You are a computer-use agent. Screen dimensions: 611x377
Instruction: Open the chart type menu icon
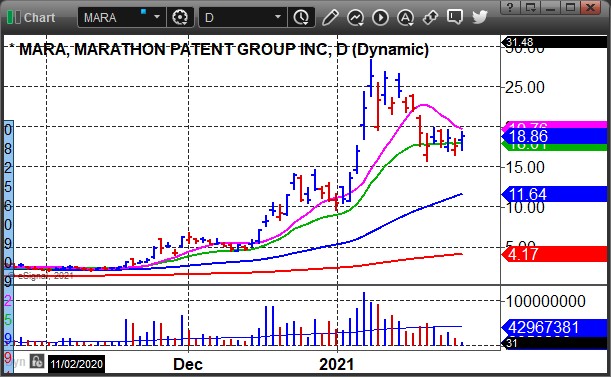point(355,18)
